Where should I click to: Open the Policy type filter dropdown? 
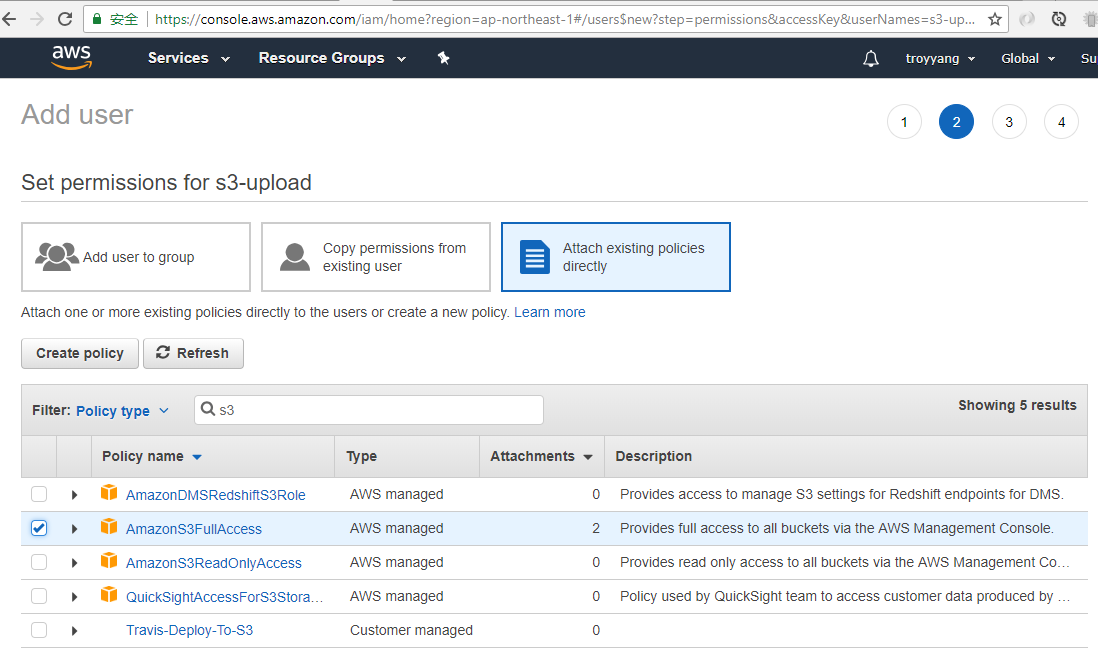[x=122, y=411]
